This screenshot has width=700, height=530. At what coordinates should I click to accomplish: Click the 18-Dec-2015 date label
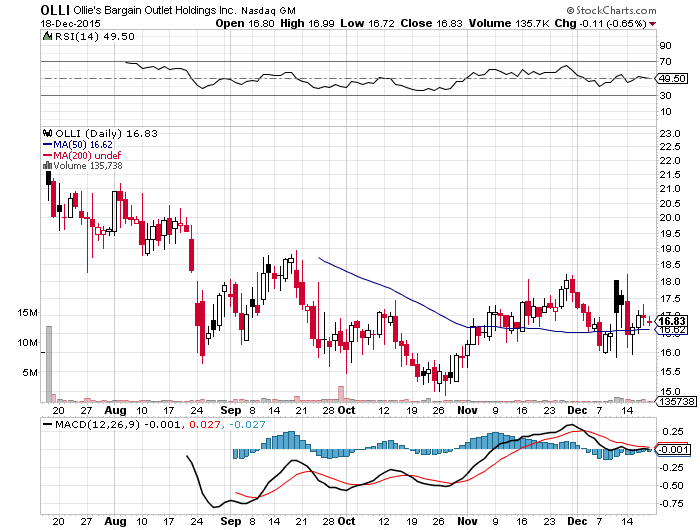point(71,24)
